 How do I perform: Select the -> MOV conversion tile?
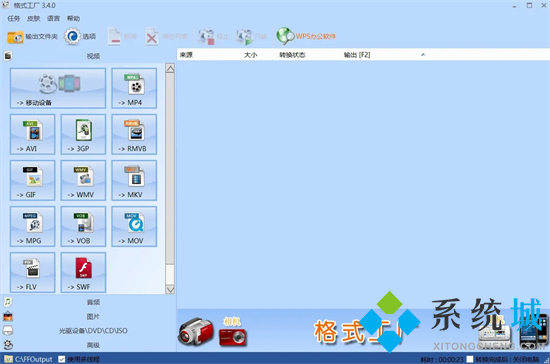pos(134,227)
